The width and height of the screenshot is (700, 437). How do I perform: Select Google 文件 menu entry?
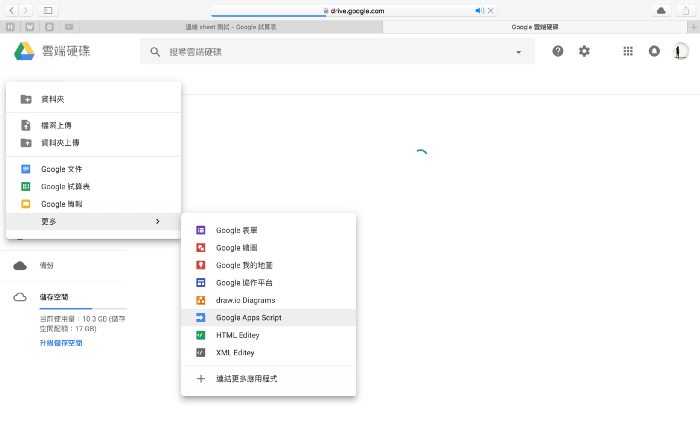pyautogui.click(x=93, y=169)
